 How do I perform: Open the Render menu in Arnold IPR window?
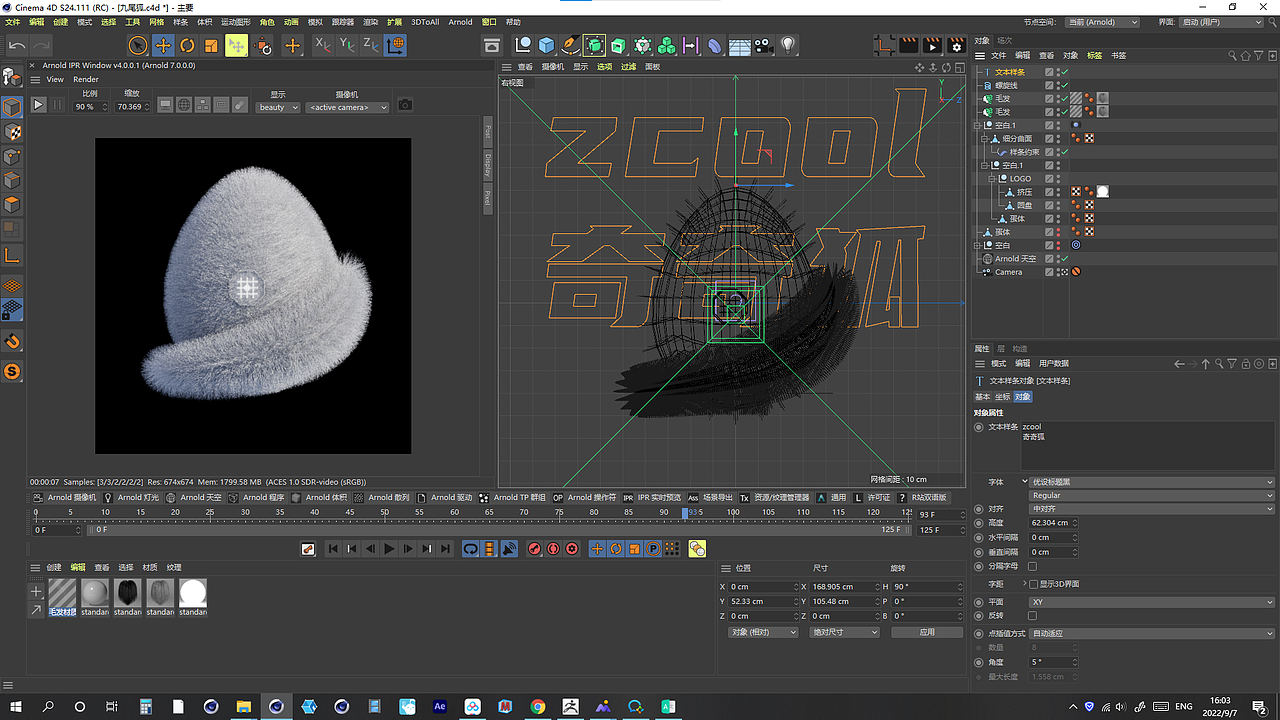[86, 79]
